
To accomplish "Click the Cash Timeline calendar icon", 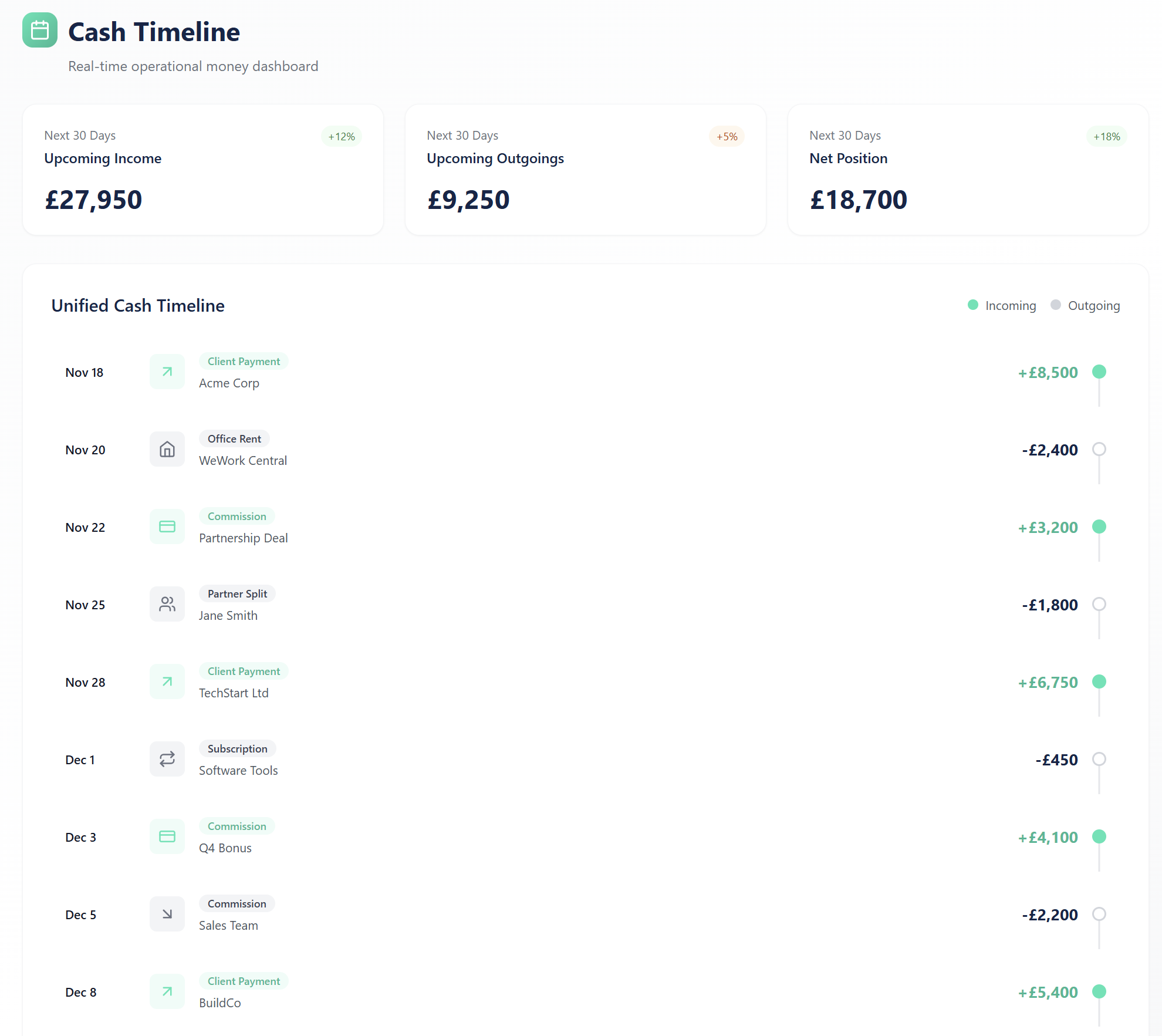I will (x=39, y=31).
